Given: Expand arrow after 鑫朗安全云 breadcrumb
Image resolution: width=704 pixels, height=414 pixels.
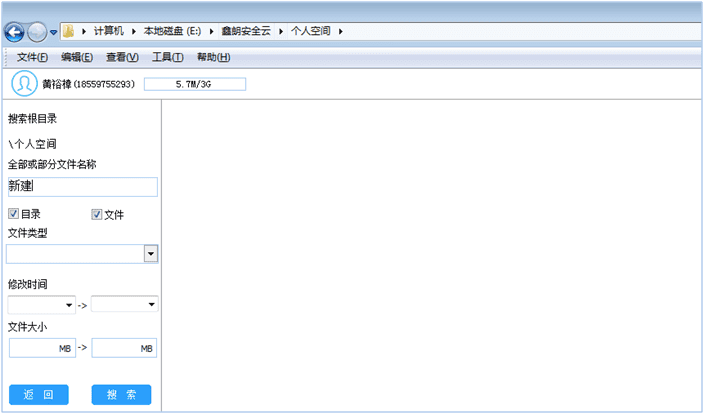Looking at the screenshot, I should point(281,31).
